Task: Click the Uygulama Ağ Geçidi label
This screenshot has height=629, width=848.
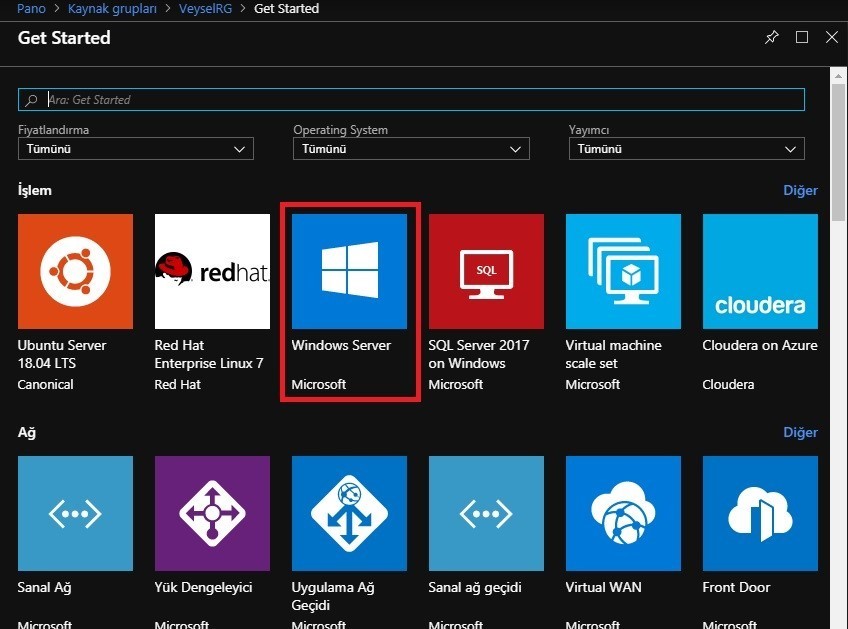Action: point(333,596)
